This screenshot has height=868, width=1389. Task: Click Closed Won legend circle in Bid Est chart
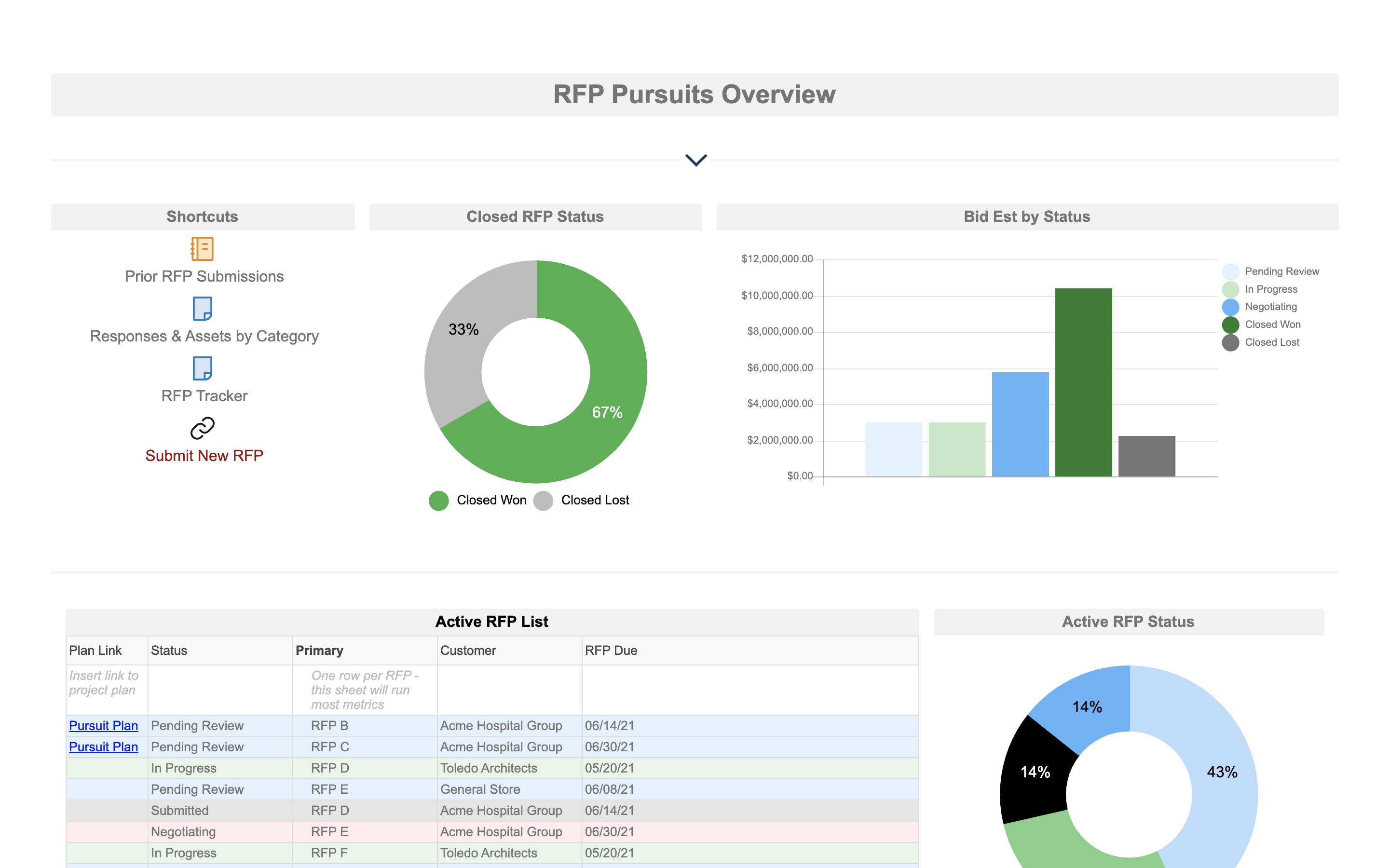click(x=1230, y=325)
